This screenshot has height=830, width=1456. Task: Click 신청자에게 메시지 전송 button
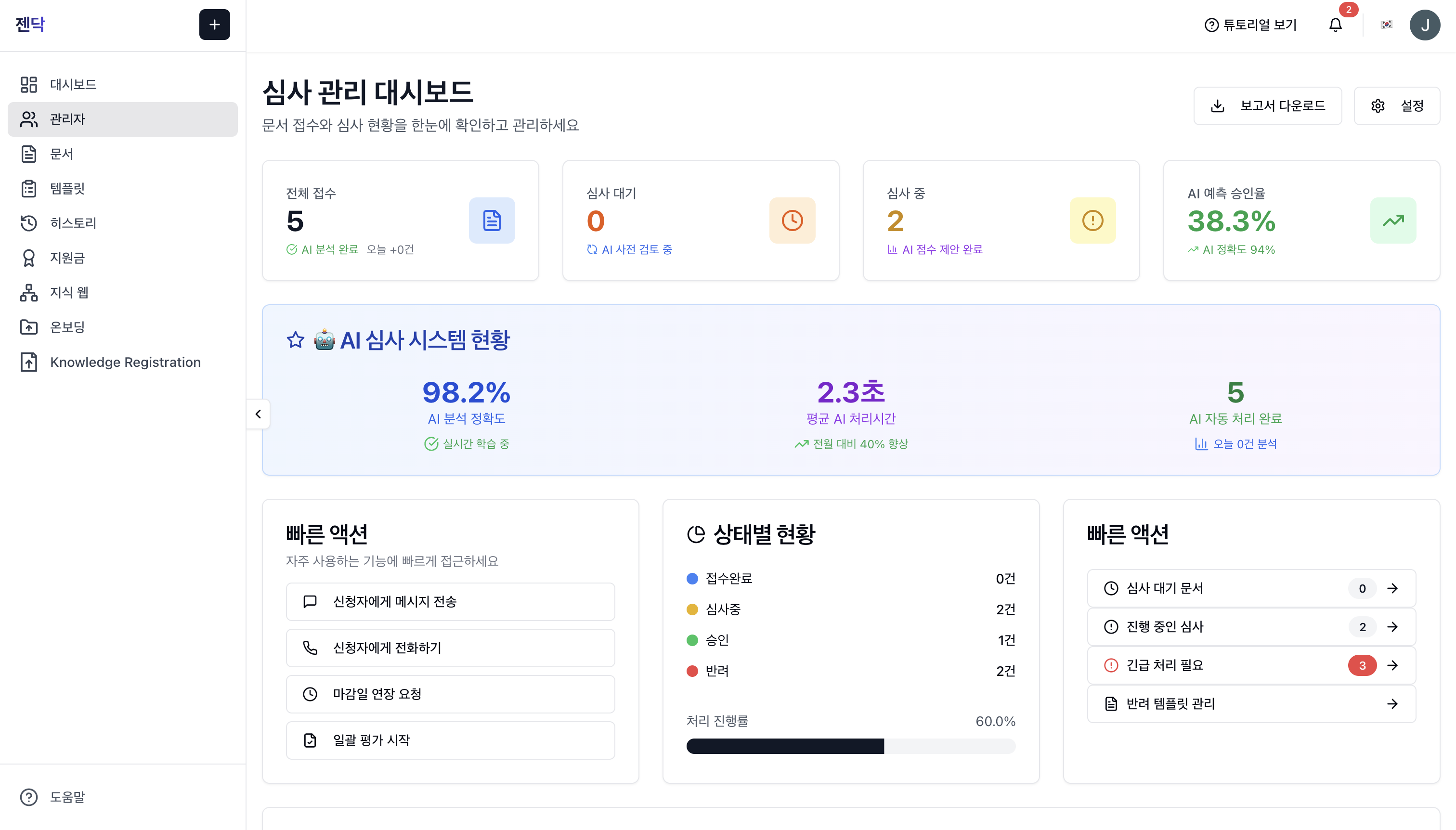coord(450,601)
